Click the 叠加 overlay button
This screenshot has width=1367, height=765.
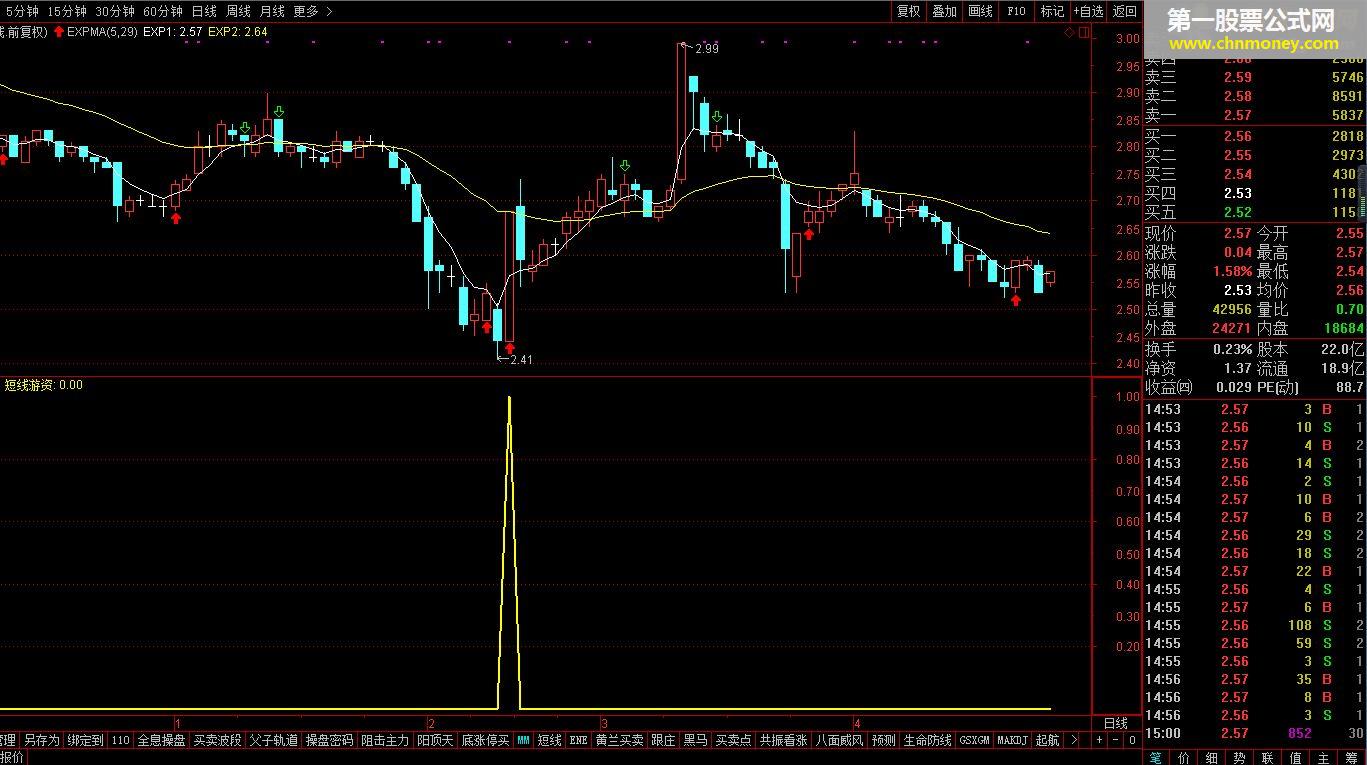point(944,11)
